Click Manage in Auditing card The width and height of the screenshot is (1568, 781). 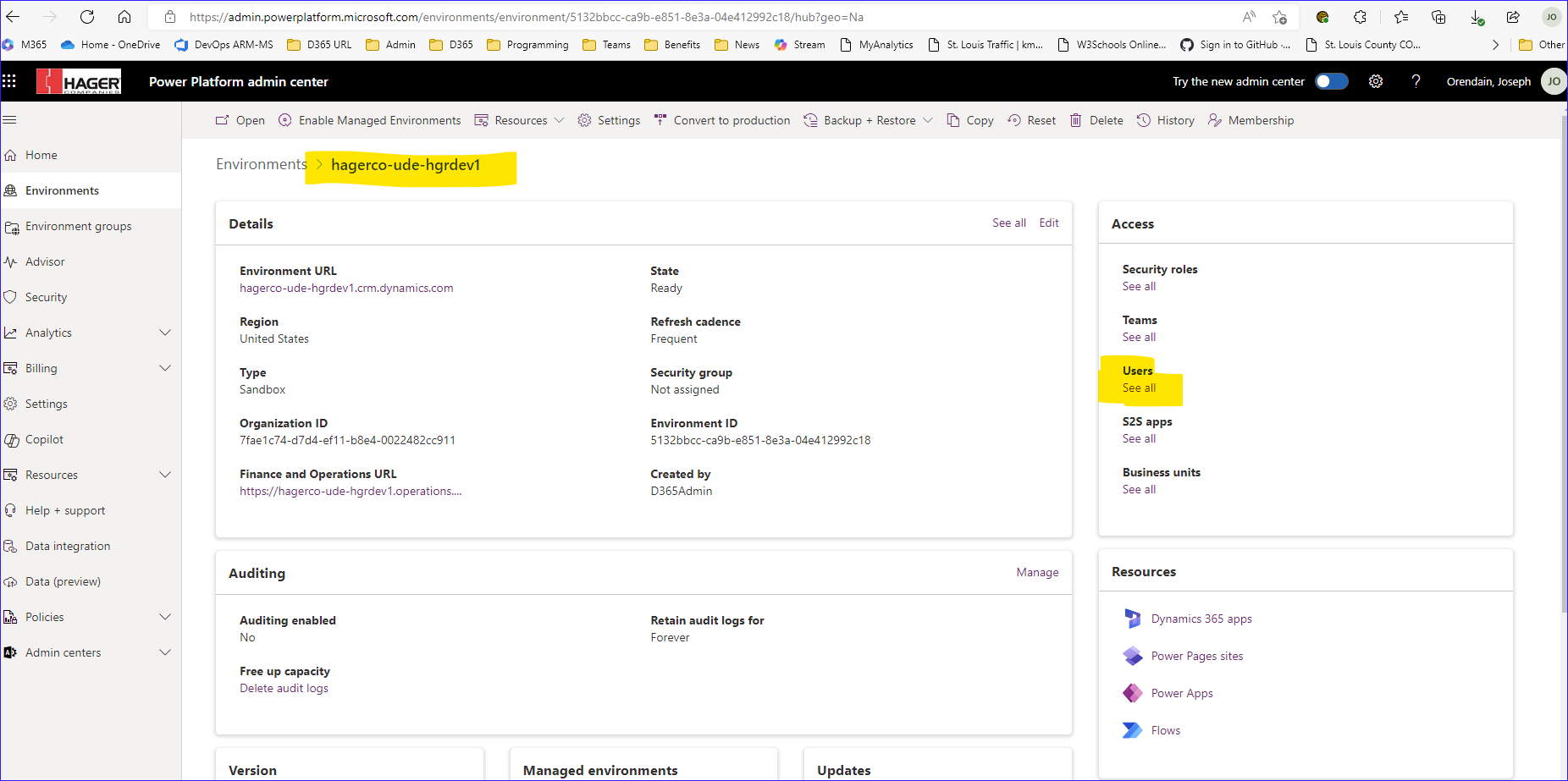(1037, 572)
